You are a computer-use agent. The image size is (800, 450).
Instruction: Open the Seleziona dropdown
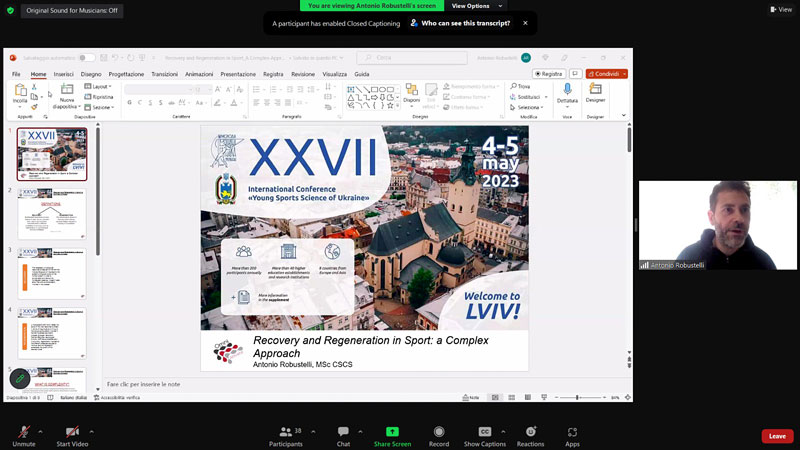527,107
